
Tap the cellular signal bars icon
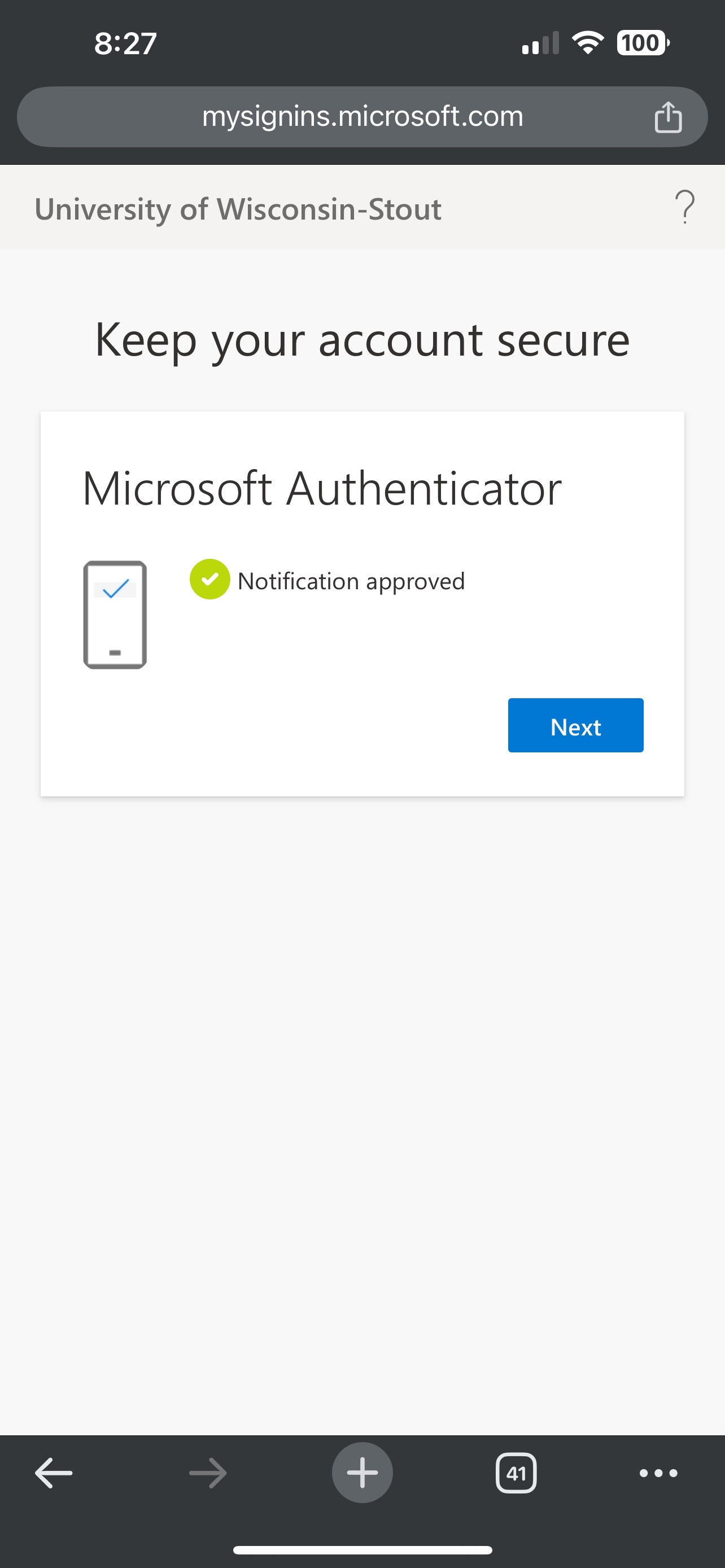click(x=540, y=43)
